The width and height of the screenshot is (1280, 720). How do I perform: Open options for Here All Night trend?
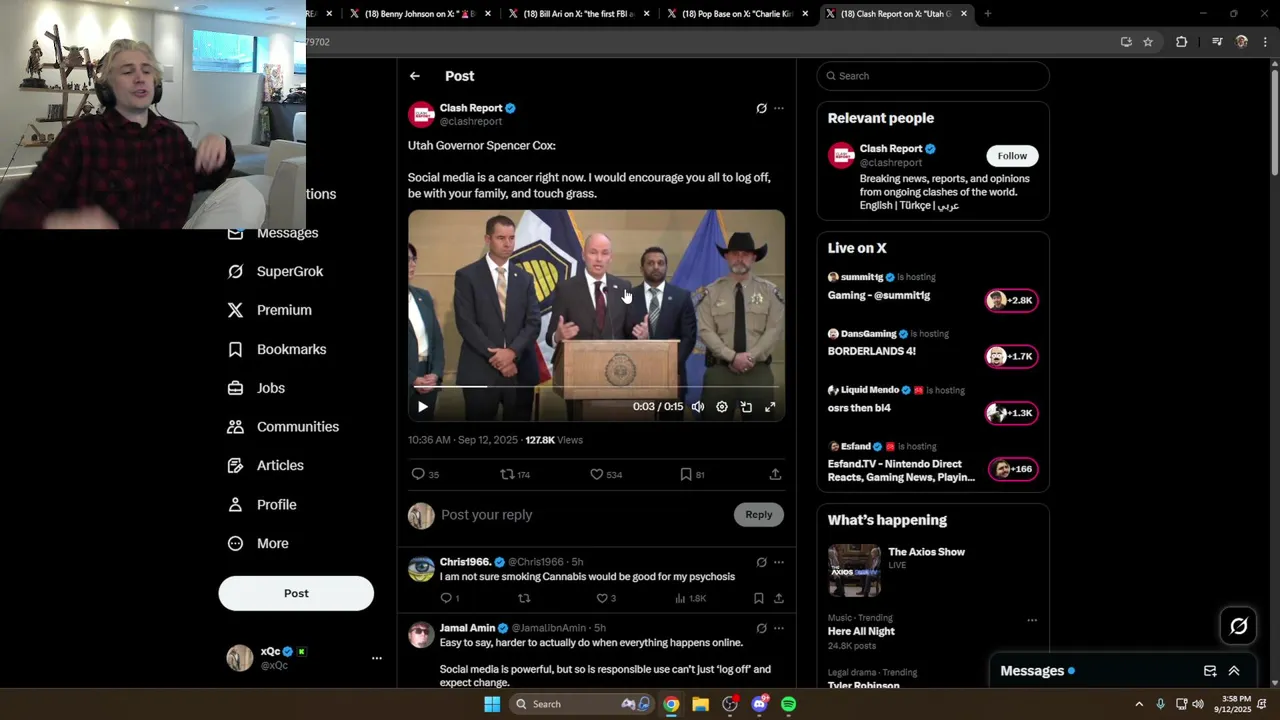coord(1032,620)
